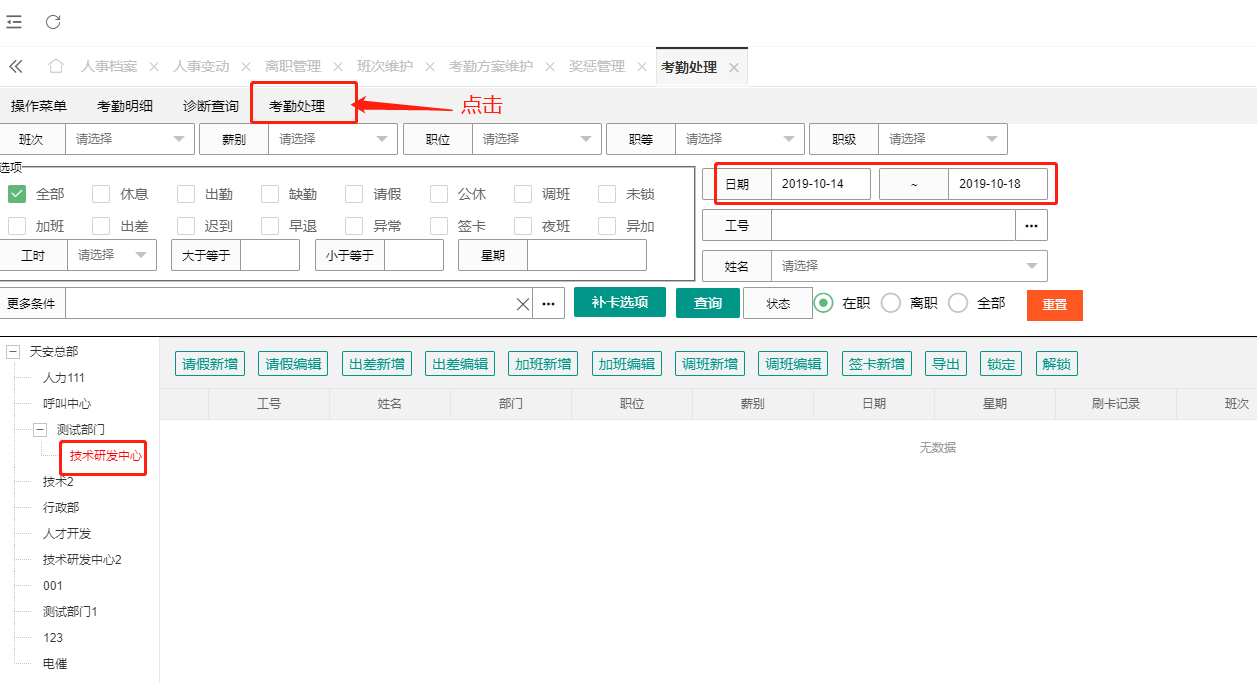
Task: Open the 班次 dropdown
Action: pos(128,139)
